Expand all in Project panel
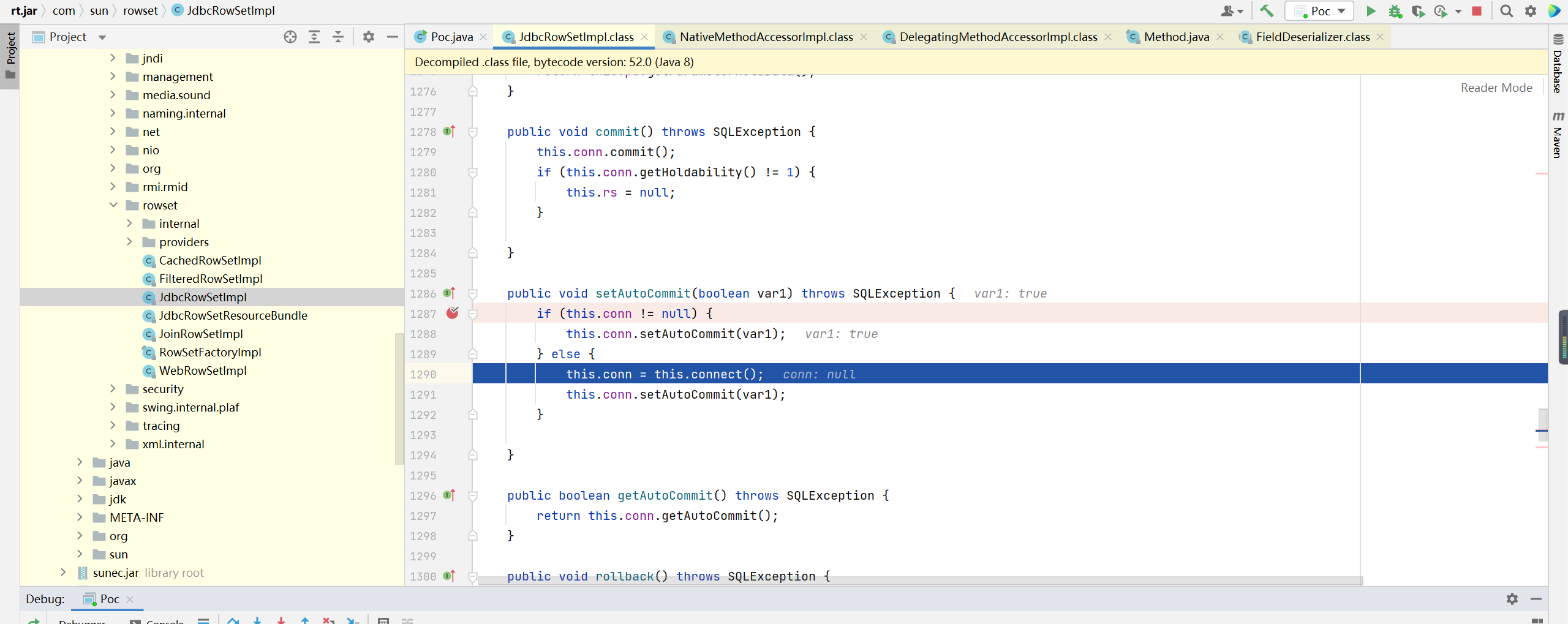The image size is (1568, 624). 314,37
